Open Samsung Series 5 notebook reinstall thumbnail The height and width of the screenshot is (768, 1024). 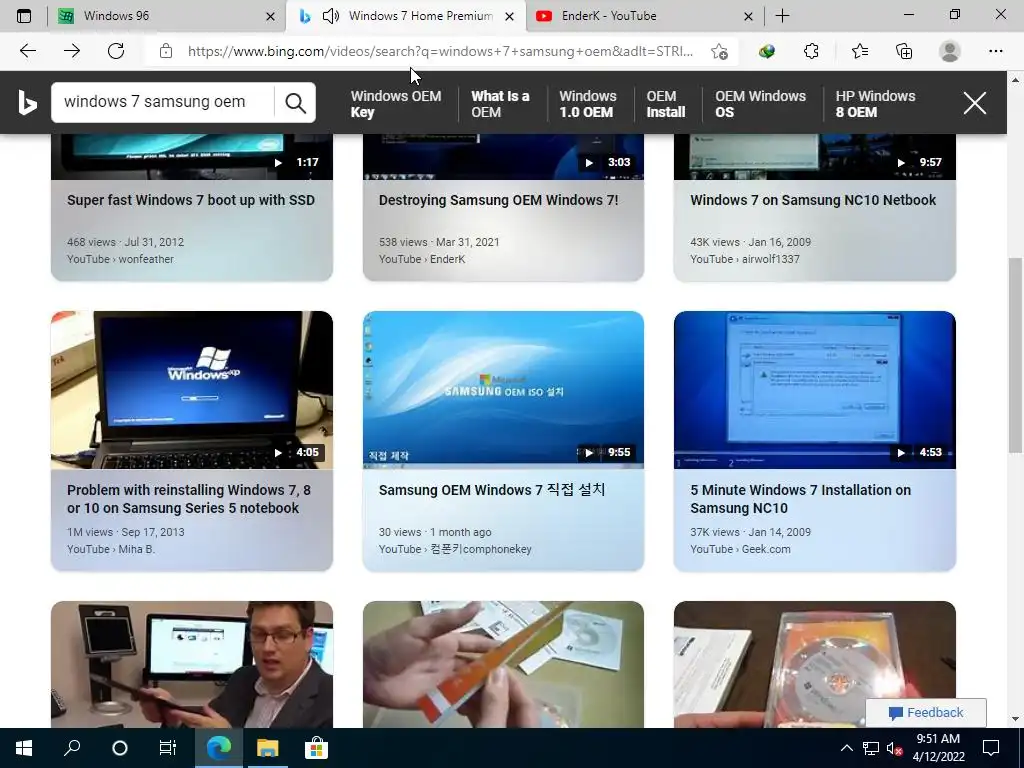point(192,390)
